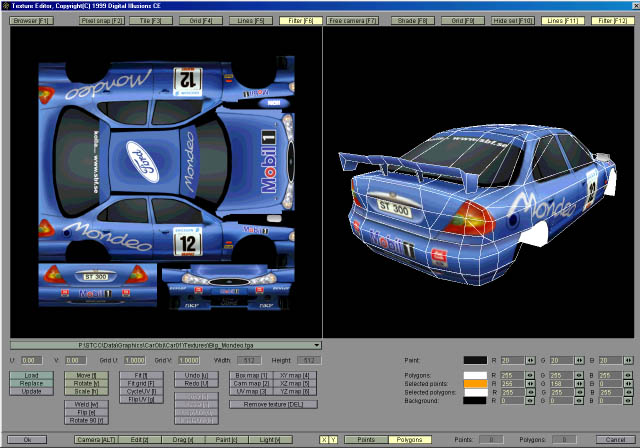The image size is (640, 448).
Task: Click the CycleUV button
Action: [x=141, y=392]
